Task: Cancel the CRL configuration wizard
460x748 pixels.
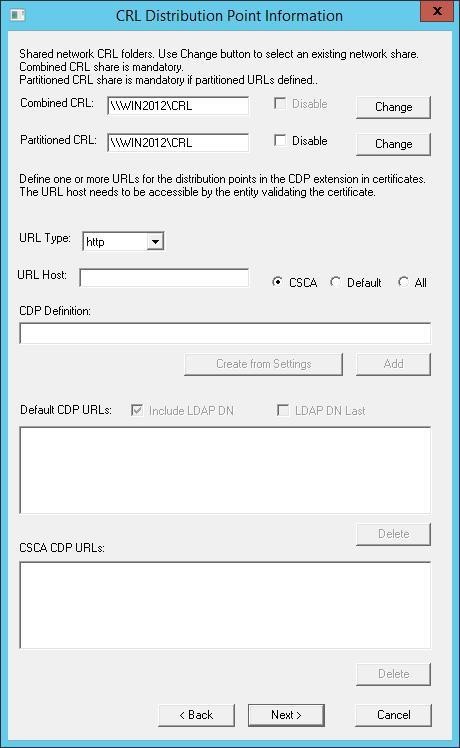Action: pos(394,715)
